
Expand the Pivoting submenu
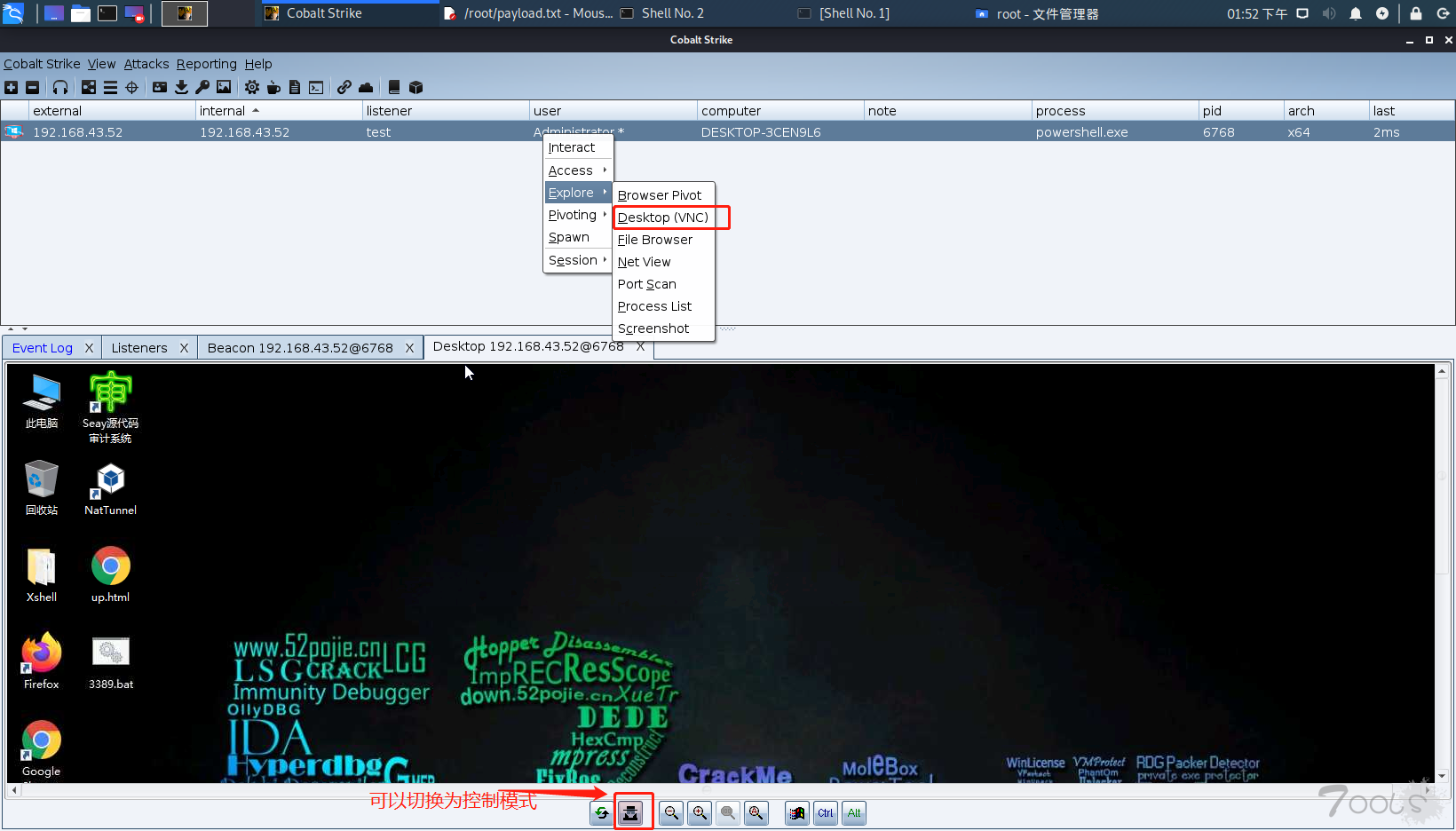(x=578, y=215)
